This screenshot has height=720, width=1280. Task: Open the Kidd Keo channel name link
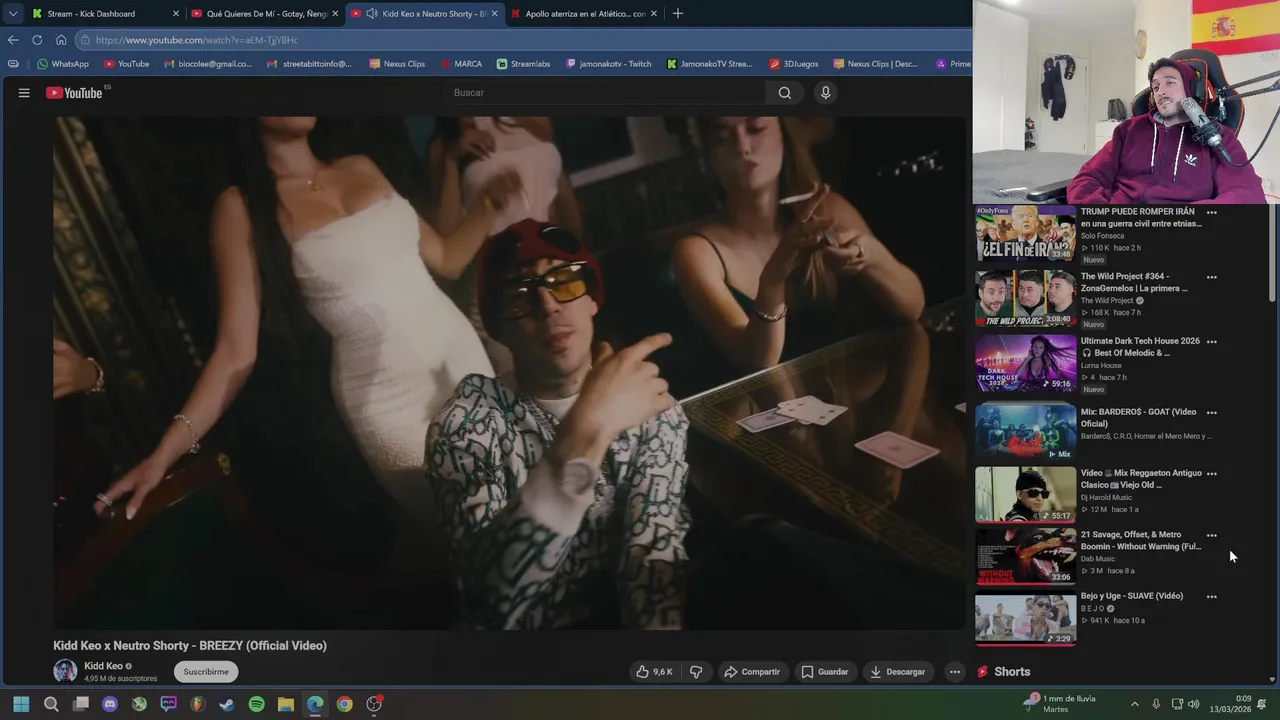(x=103, y=666)
